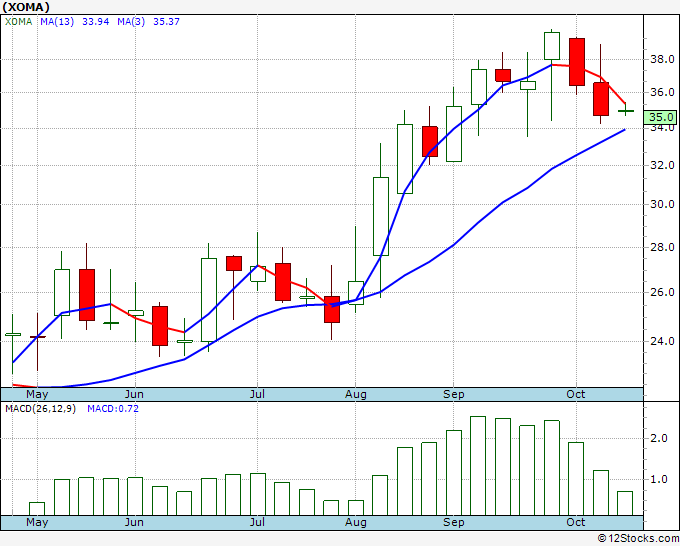Click Jun on the MACD panel axis
Screen dimensions: 680x546
(x=134, y=522)
